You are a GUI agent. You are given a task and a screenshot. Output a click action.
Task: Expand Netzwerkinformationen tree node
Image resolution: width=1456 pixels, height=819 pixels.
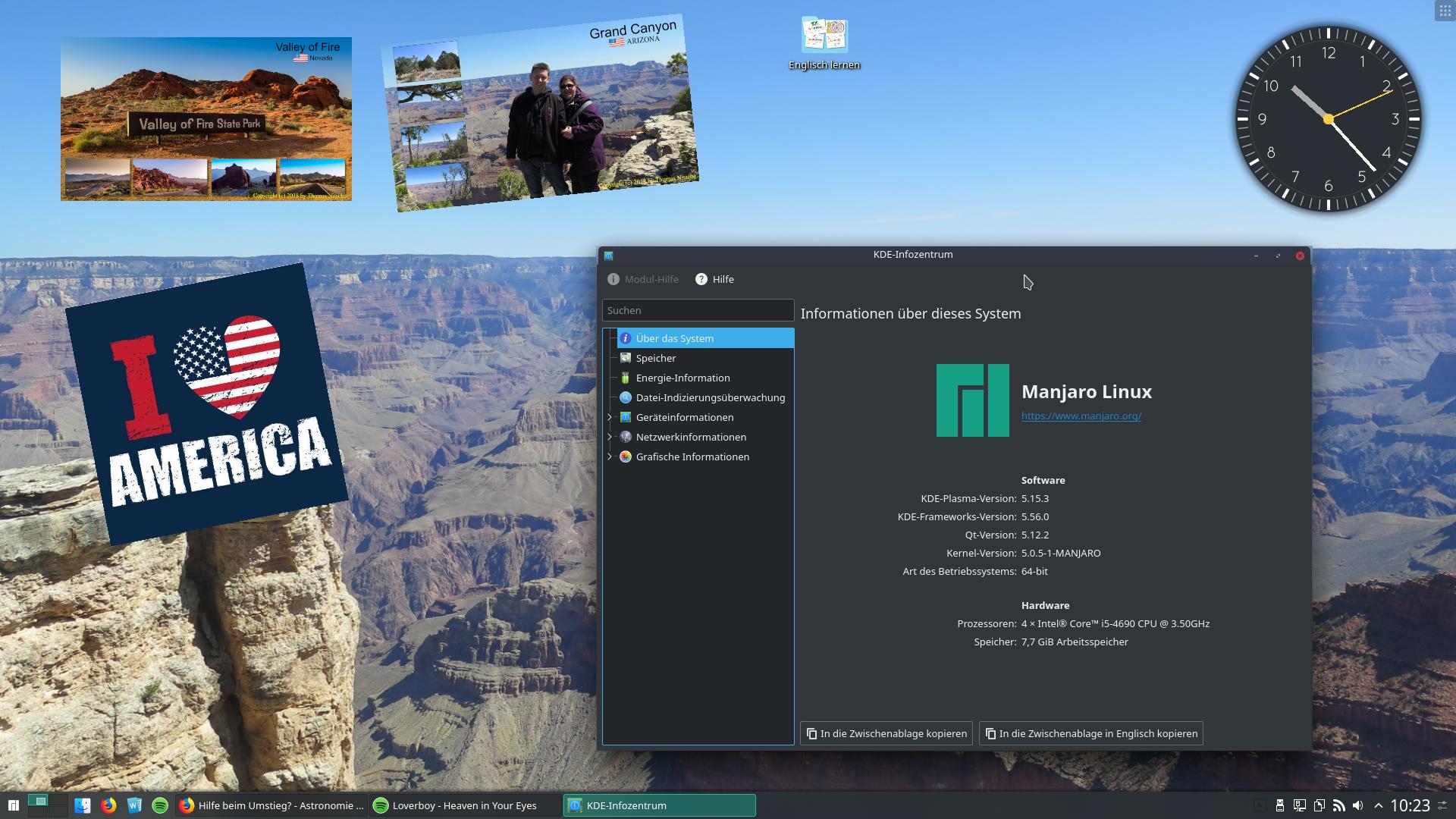pos(610,437)
